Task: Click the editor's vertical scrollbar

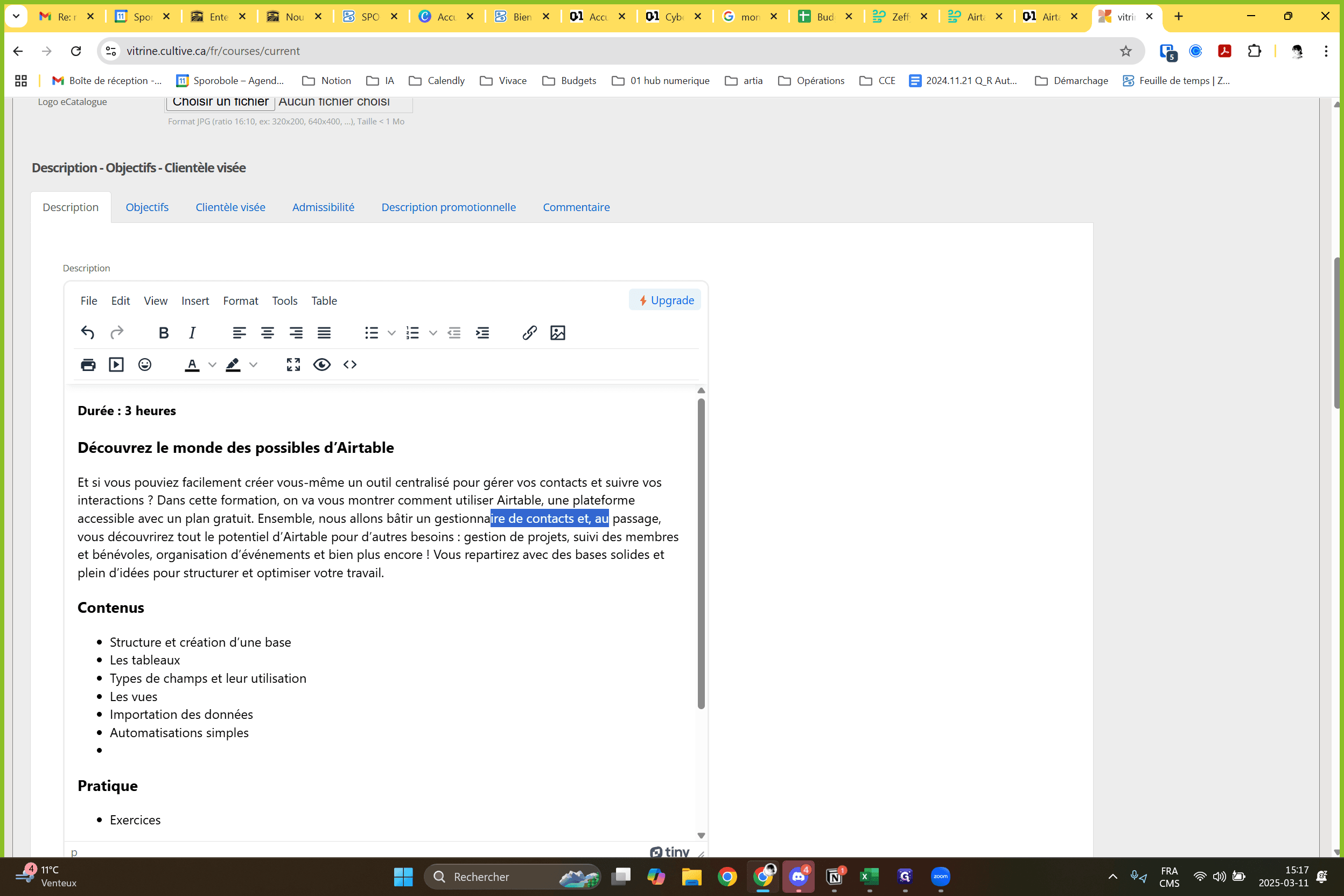Action: 701,553
